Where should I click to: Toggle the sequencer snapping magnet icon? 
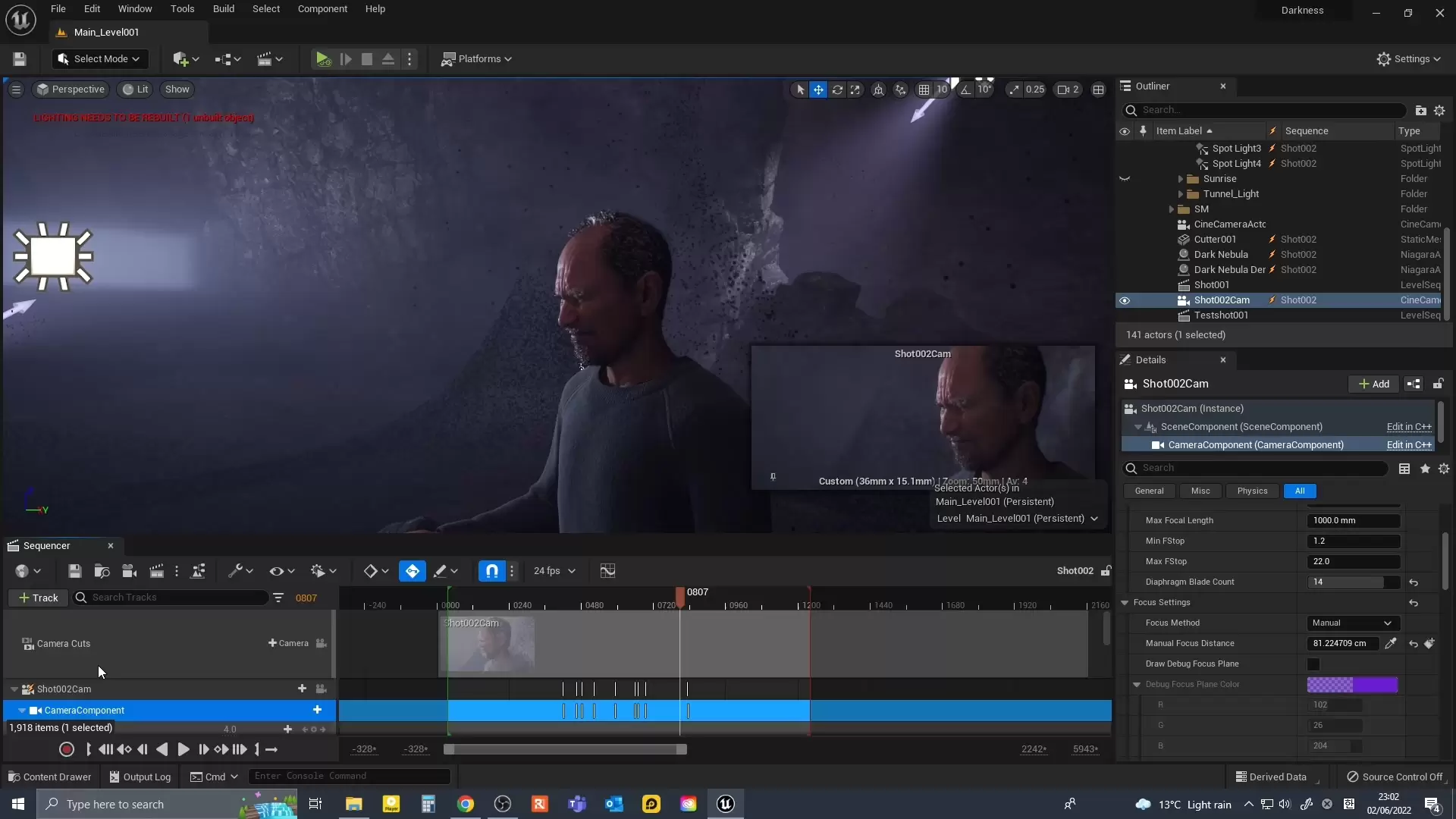492,571
